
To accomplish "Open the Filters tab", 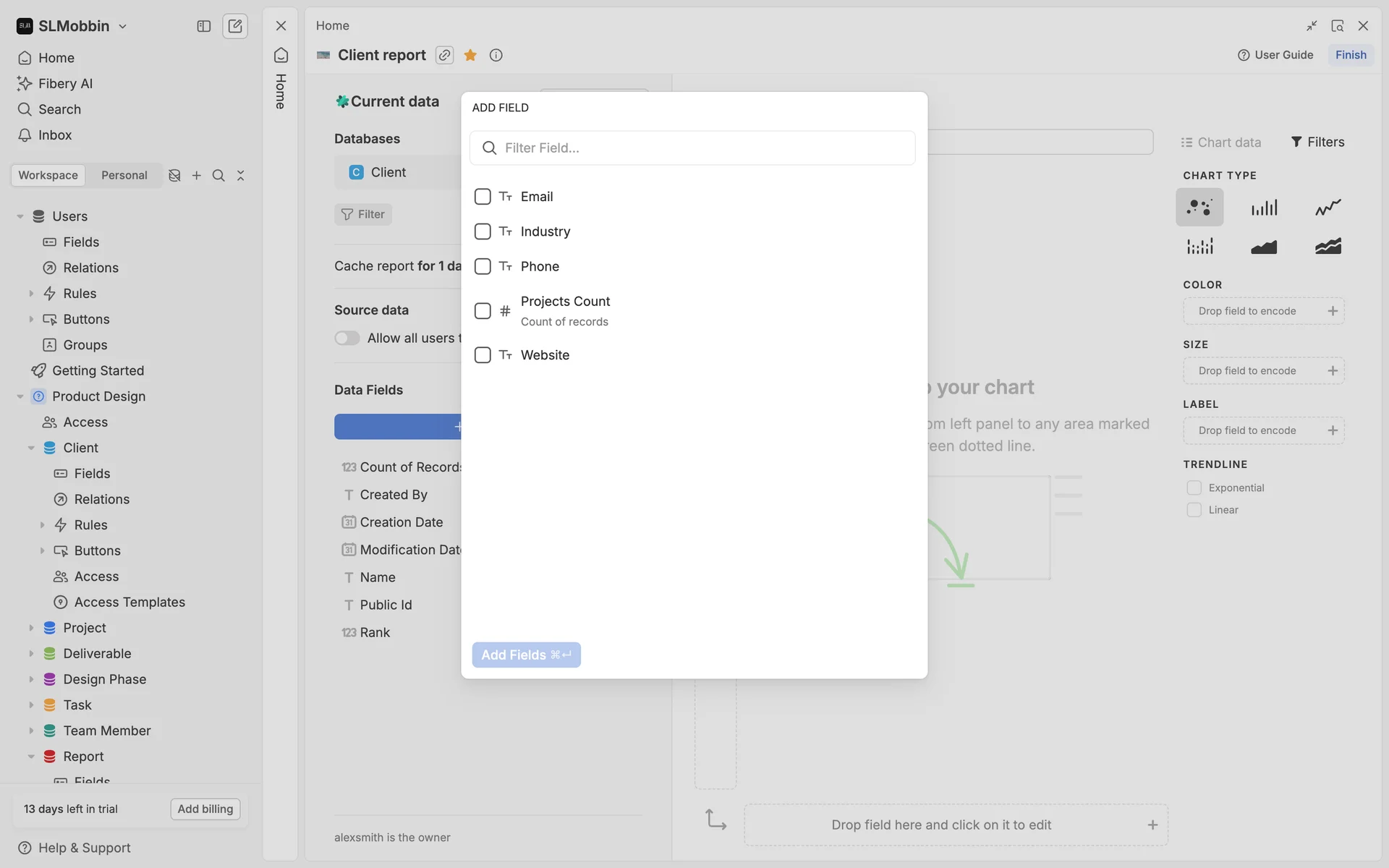I will (x=1317, y=142).
